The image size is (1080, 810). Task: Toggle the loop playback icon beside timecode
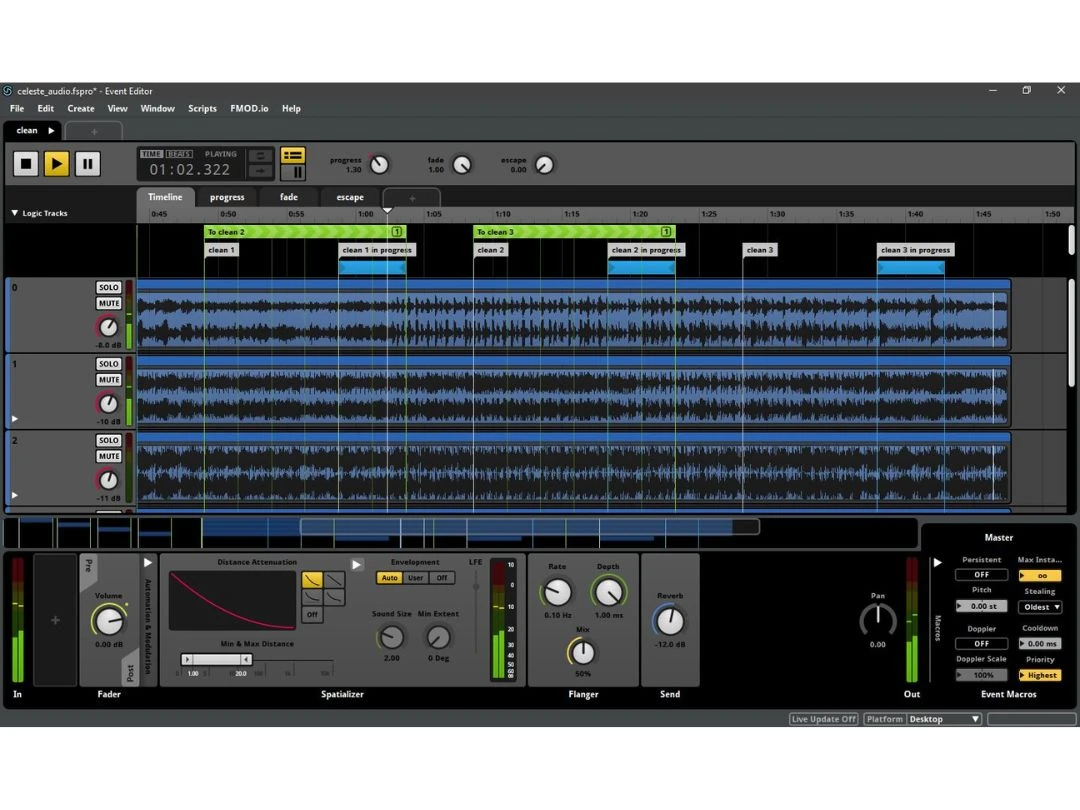click(260, 155)
